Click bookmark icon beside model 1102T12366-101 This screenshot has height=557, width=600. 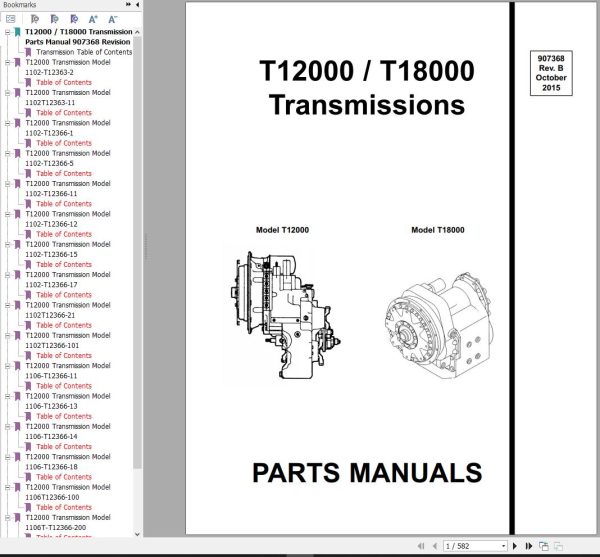pyautogui.click(x=18, y=336)
